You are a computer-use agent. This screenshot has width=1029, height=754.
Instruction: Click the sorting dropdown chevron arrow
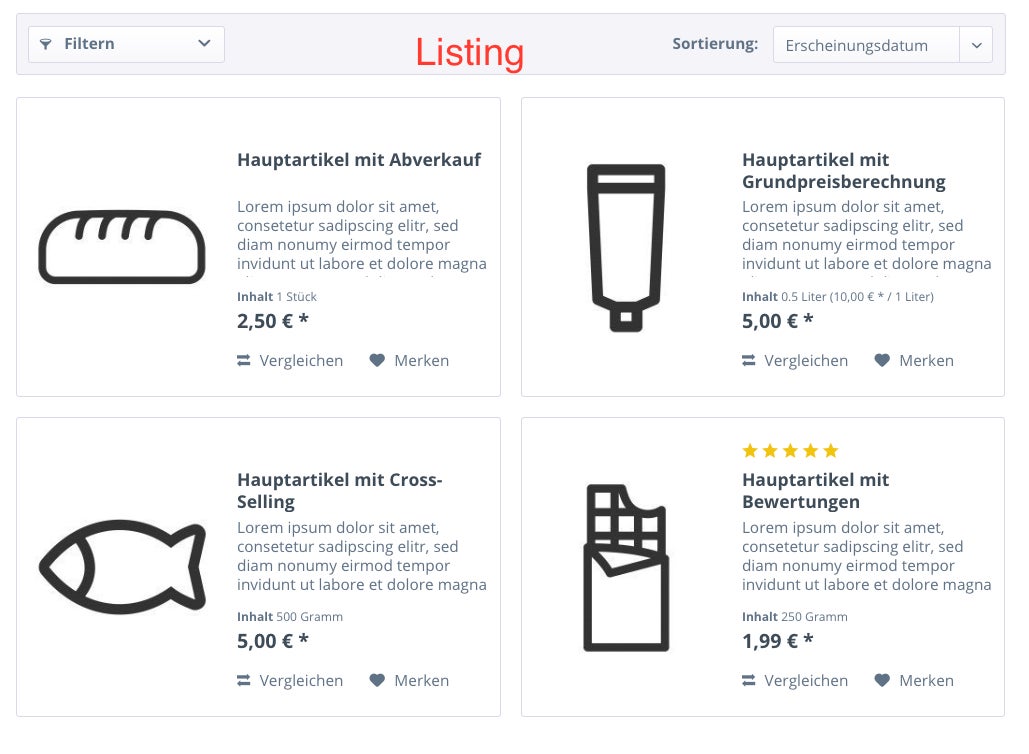976,45
